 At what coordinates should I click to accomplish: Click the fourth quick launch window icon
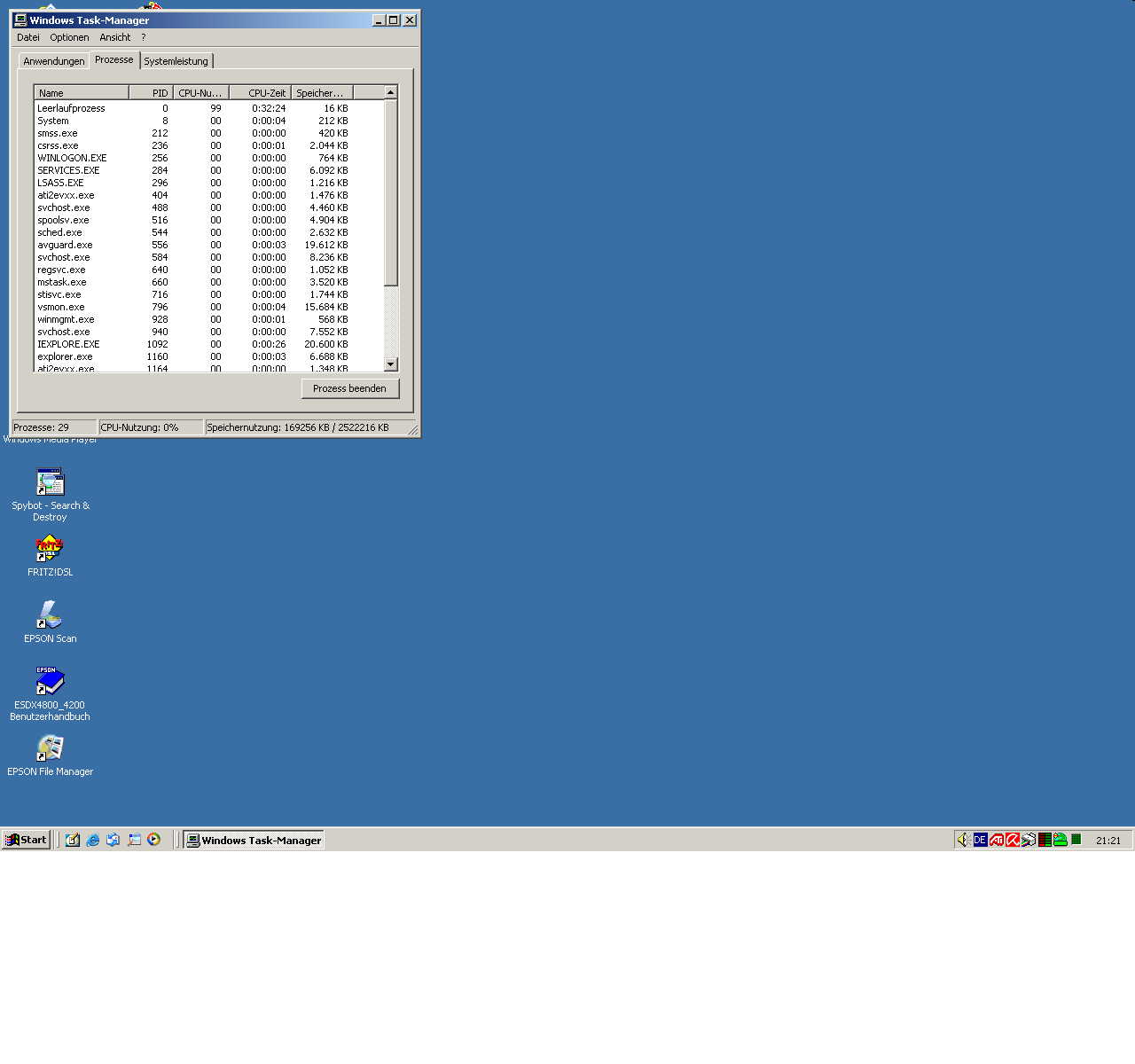click(134, 840)
